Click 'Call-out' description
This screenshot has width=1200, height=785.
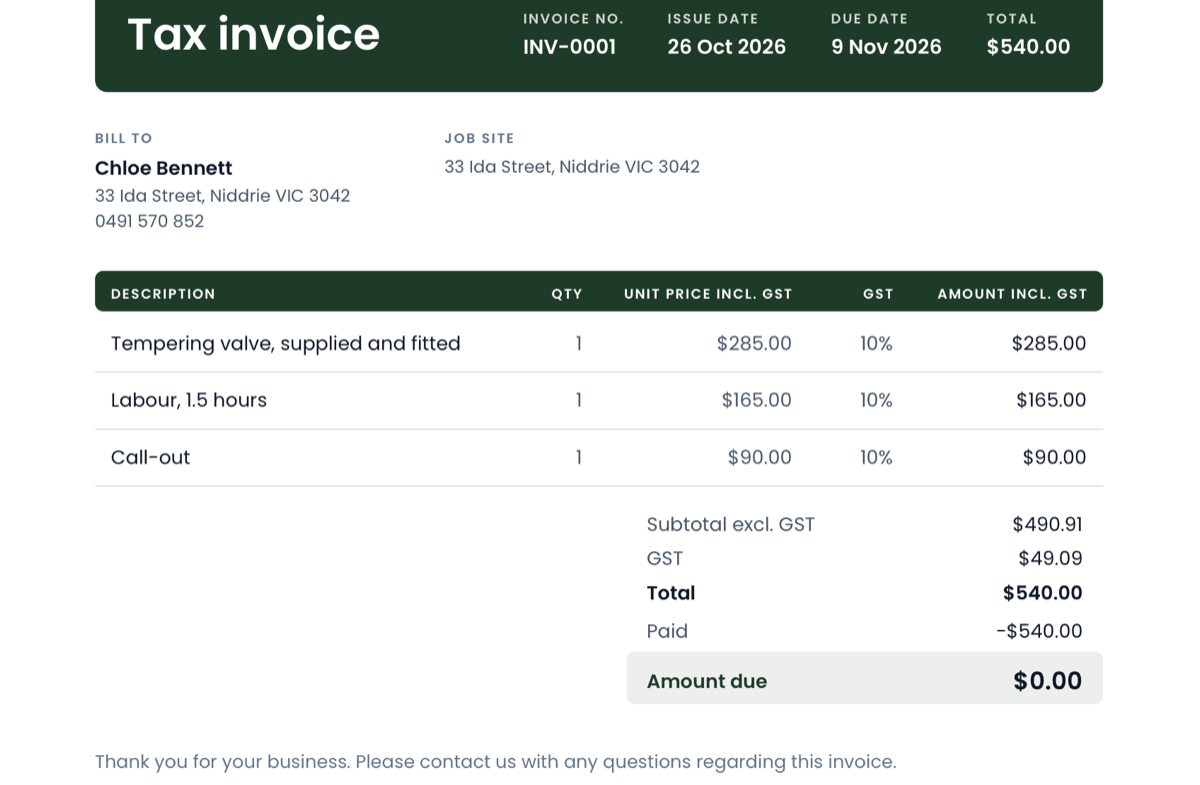pyautogui.click(x=150, y=458)
